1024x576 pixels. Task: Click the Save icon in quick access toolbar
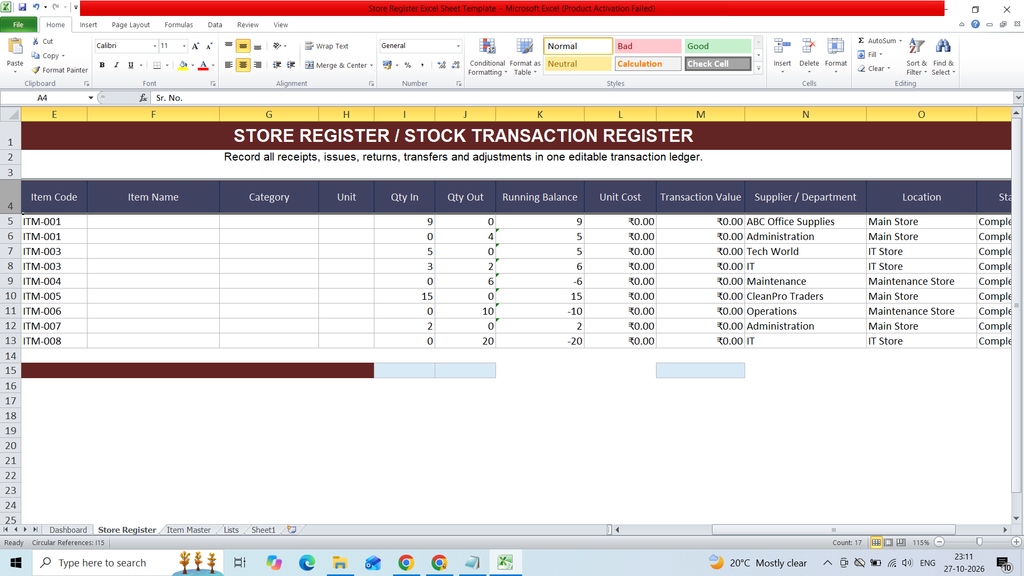(22, 7)
